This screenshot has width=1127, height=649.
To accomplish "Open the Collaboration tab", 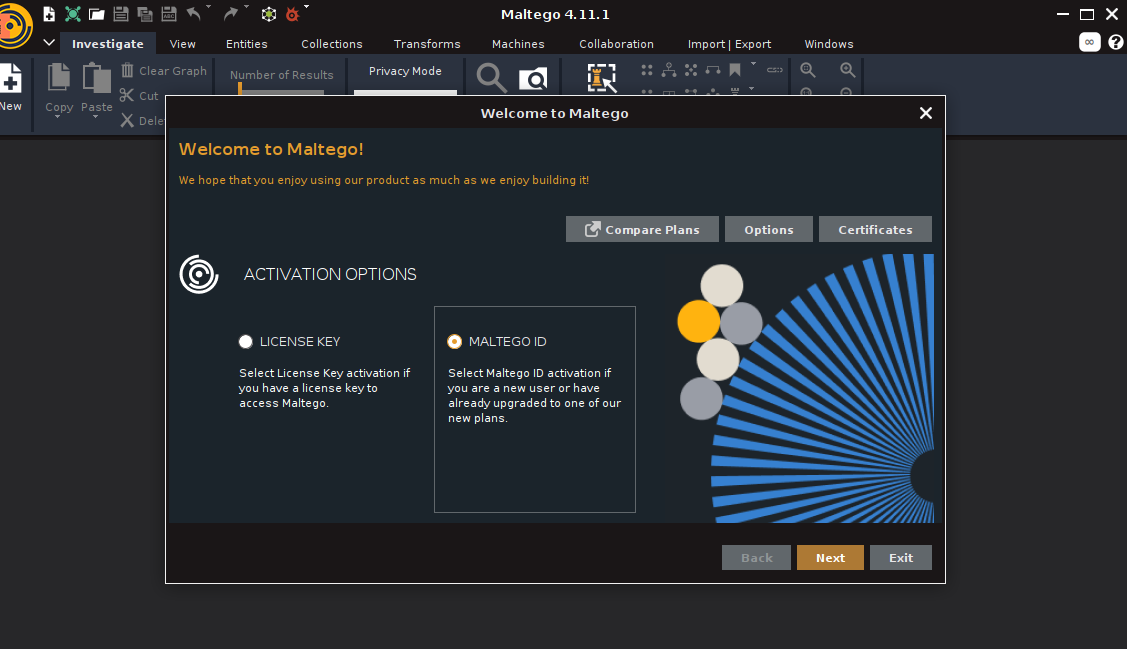I will pos(617,44).
